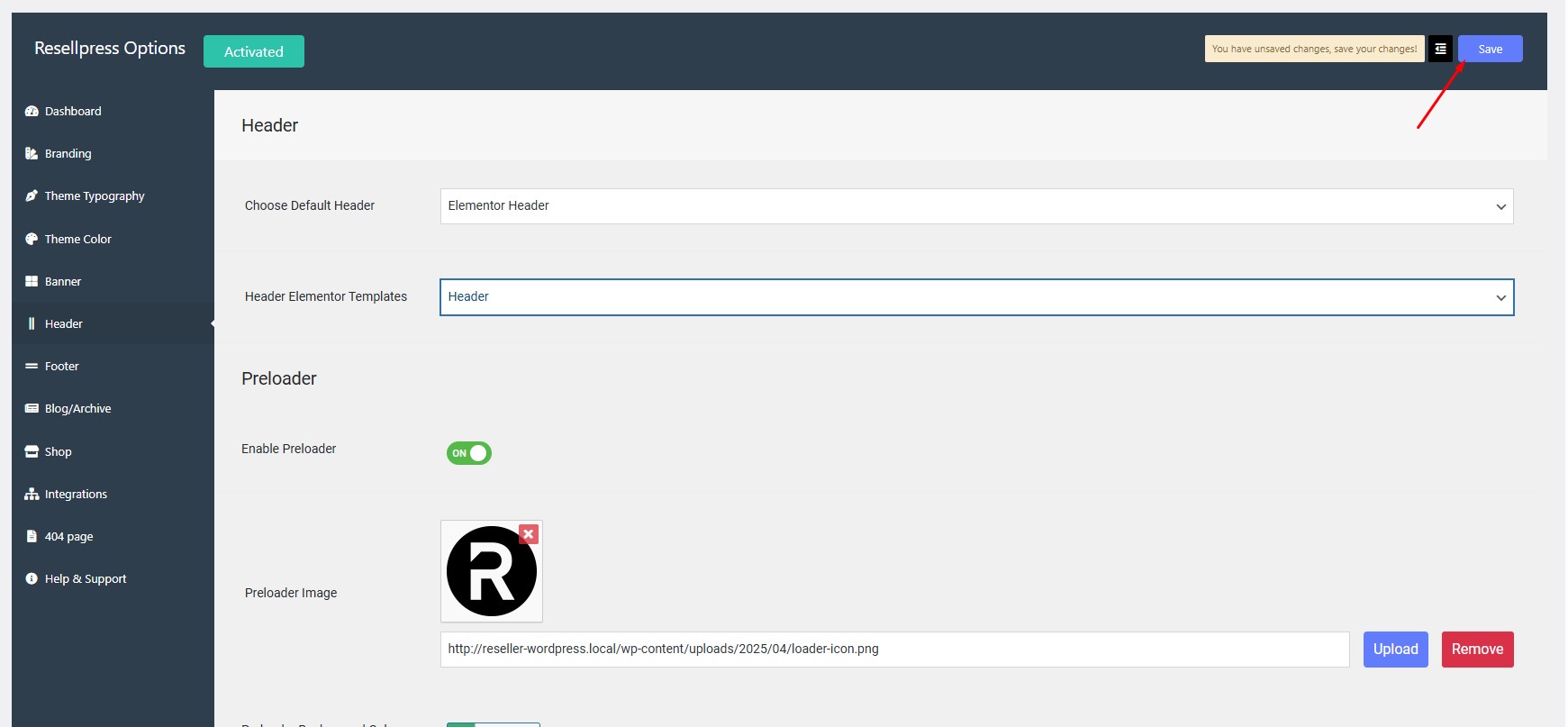
Task: Open the 404 page settings
Action: 68,537
